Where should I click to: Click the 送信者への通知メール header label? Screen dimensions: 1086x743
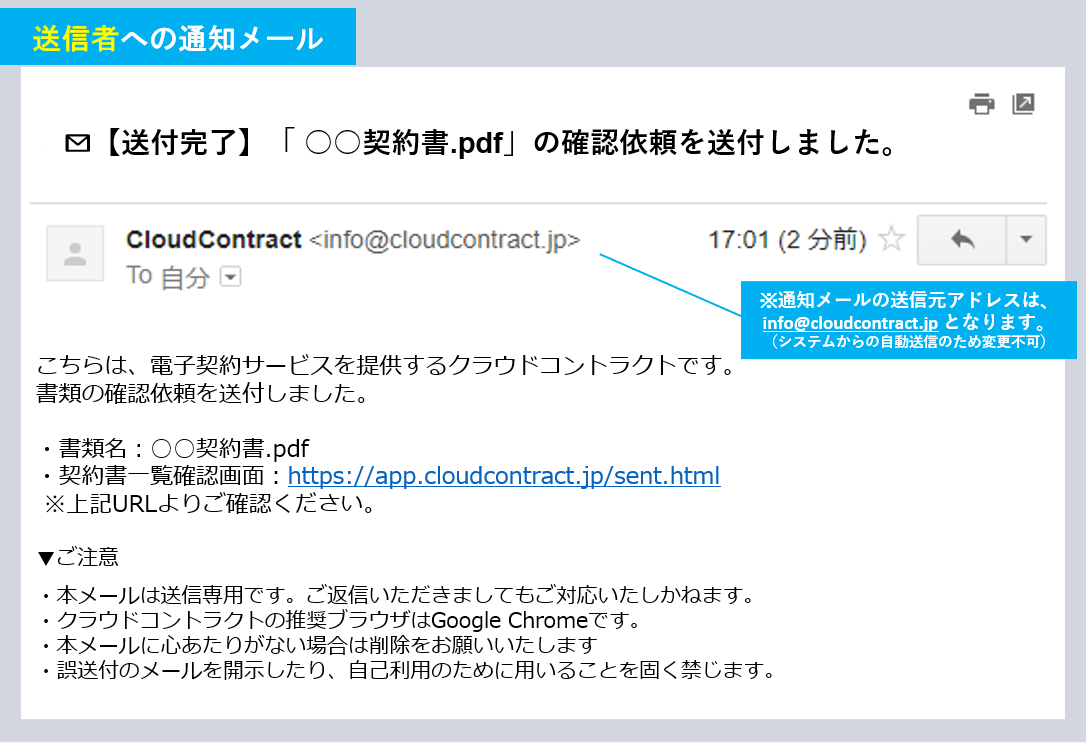coord(178,38)
